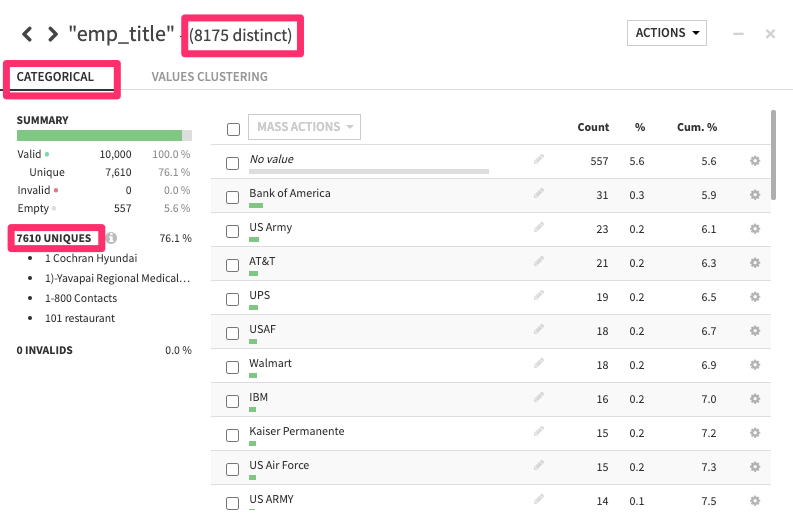Viewport: 793px width, 513px height.
Task: Tick the select-all checkbox in header
Action: (233, 129)
